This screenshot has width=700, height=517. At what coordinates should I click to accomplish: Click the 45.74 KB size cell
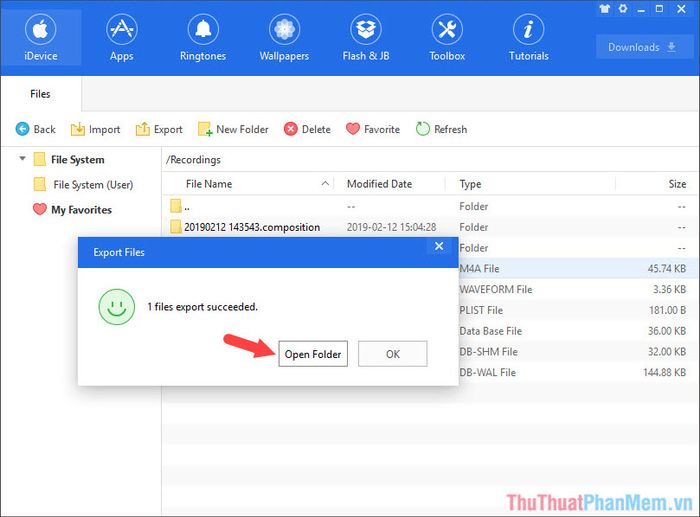(x=667, y=268)
